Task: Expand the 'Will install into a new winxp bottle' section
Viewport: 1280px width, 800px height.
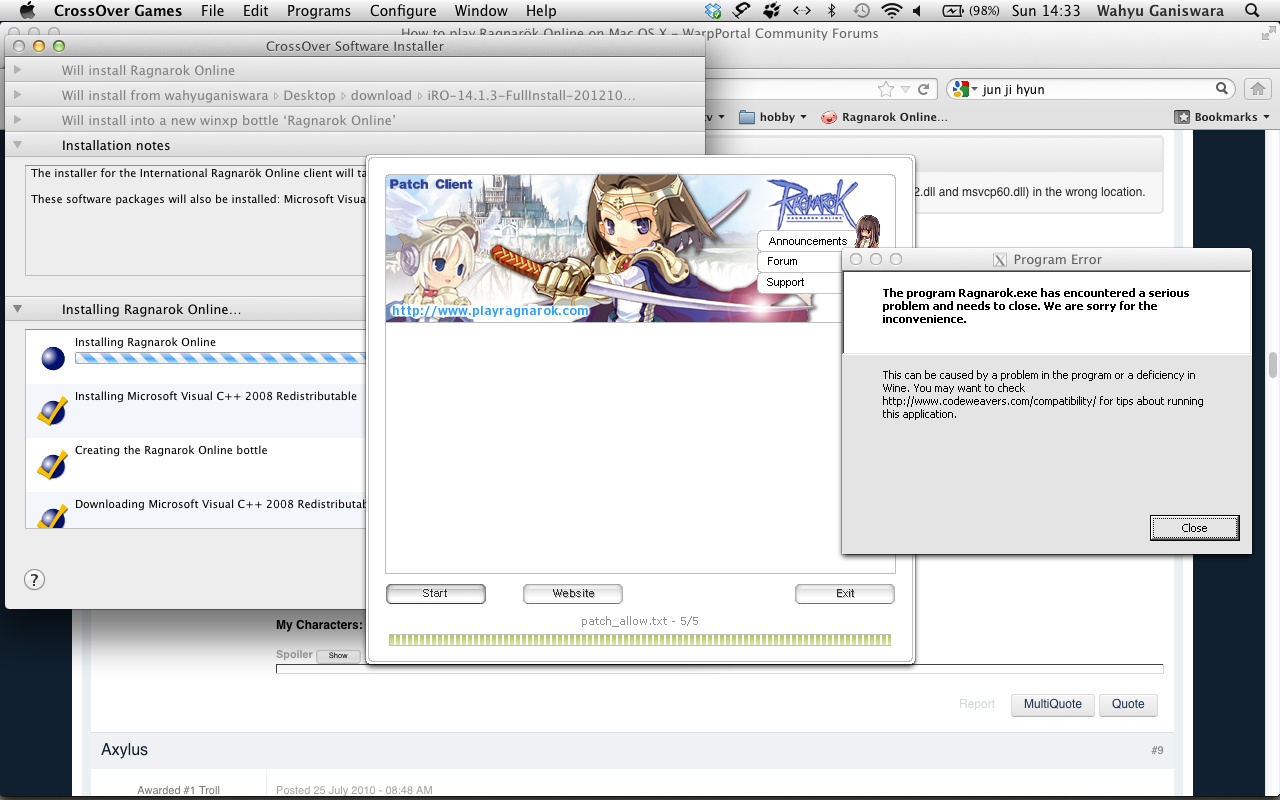Action: click(18, 120)
